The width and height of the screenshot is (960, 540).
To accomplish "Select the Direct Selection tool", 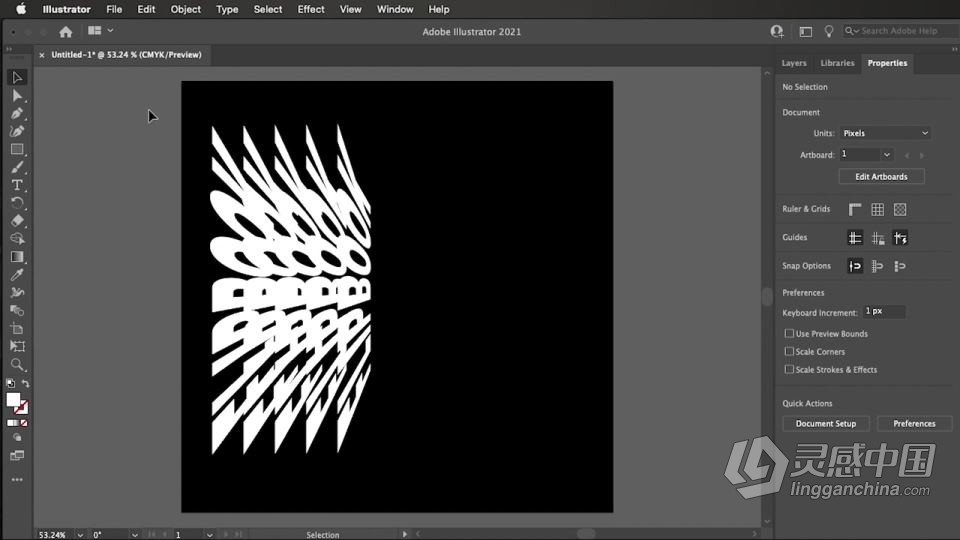I will [17, 96].
